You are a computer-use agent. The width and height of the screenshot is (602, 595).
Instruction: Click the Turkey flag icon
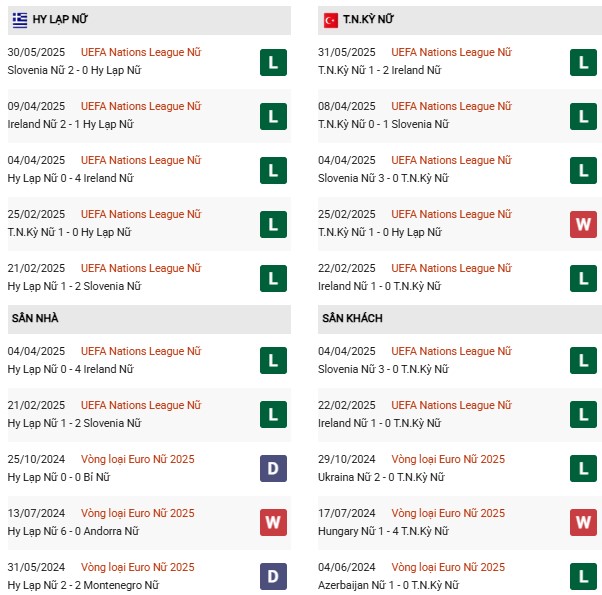coord(331,20)
